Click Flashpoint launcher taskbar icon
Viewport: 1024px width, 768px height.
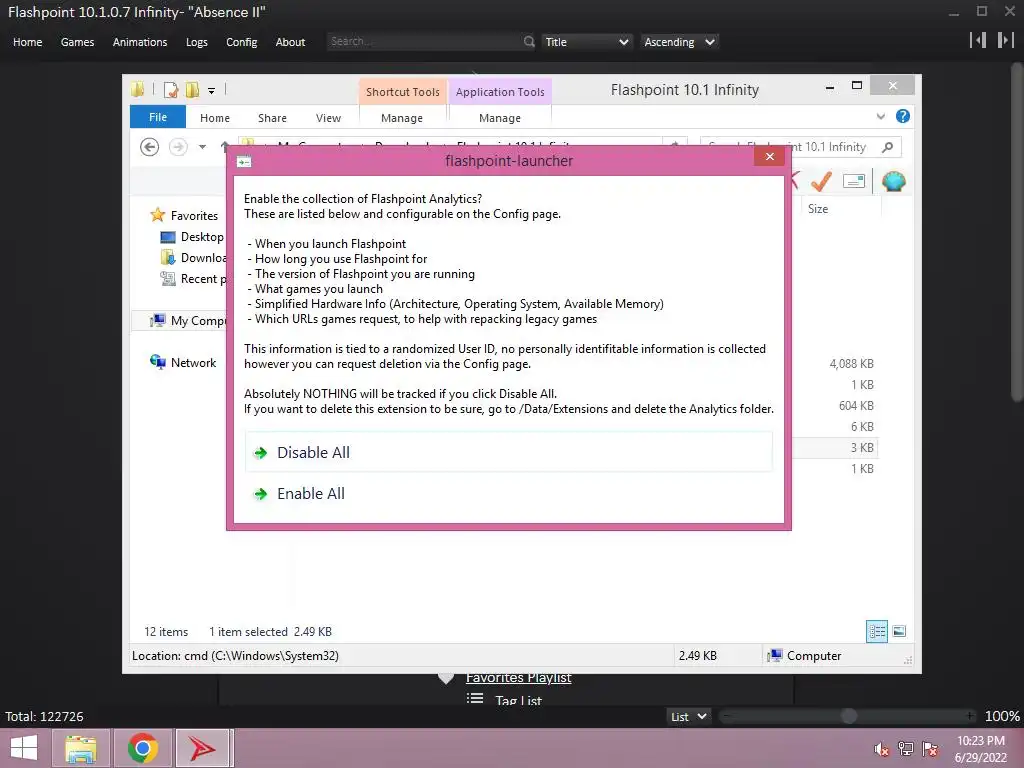click(x=202, y=748)
